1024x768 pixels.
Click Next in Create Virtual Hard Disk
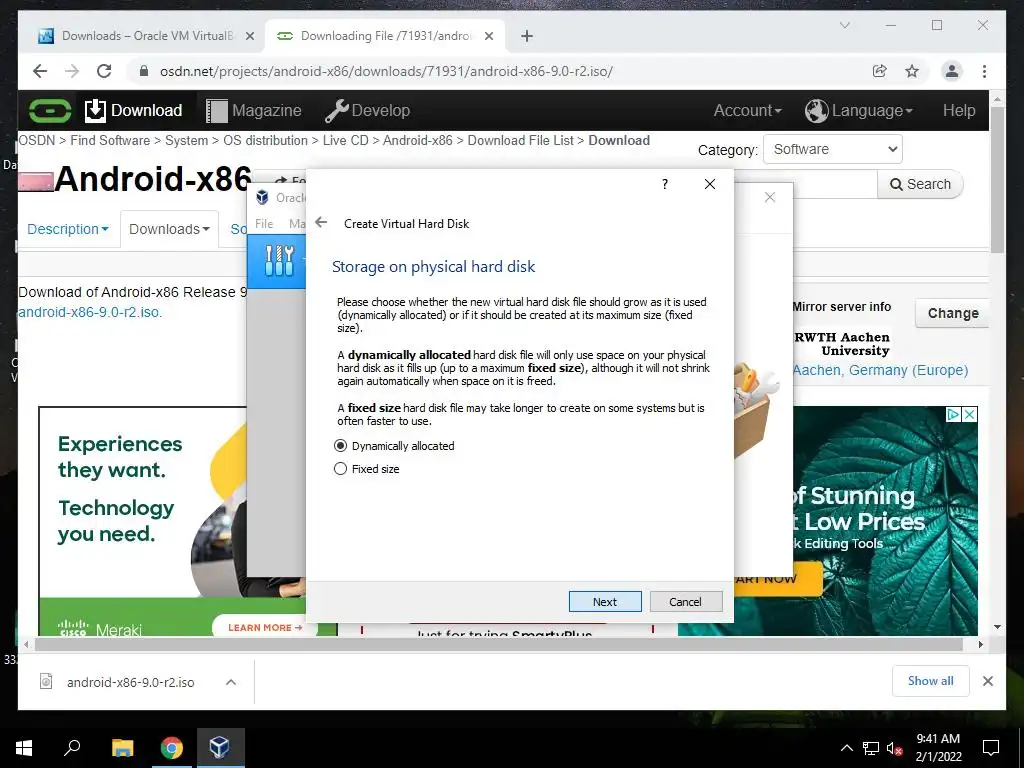tap(605, 601)
